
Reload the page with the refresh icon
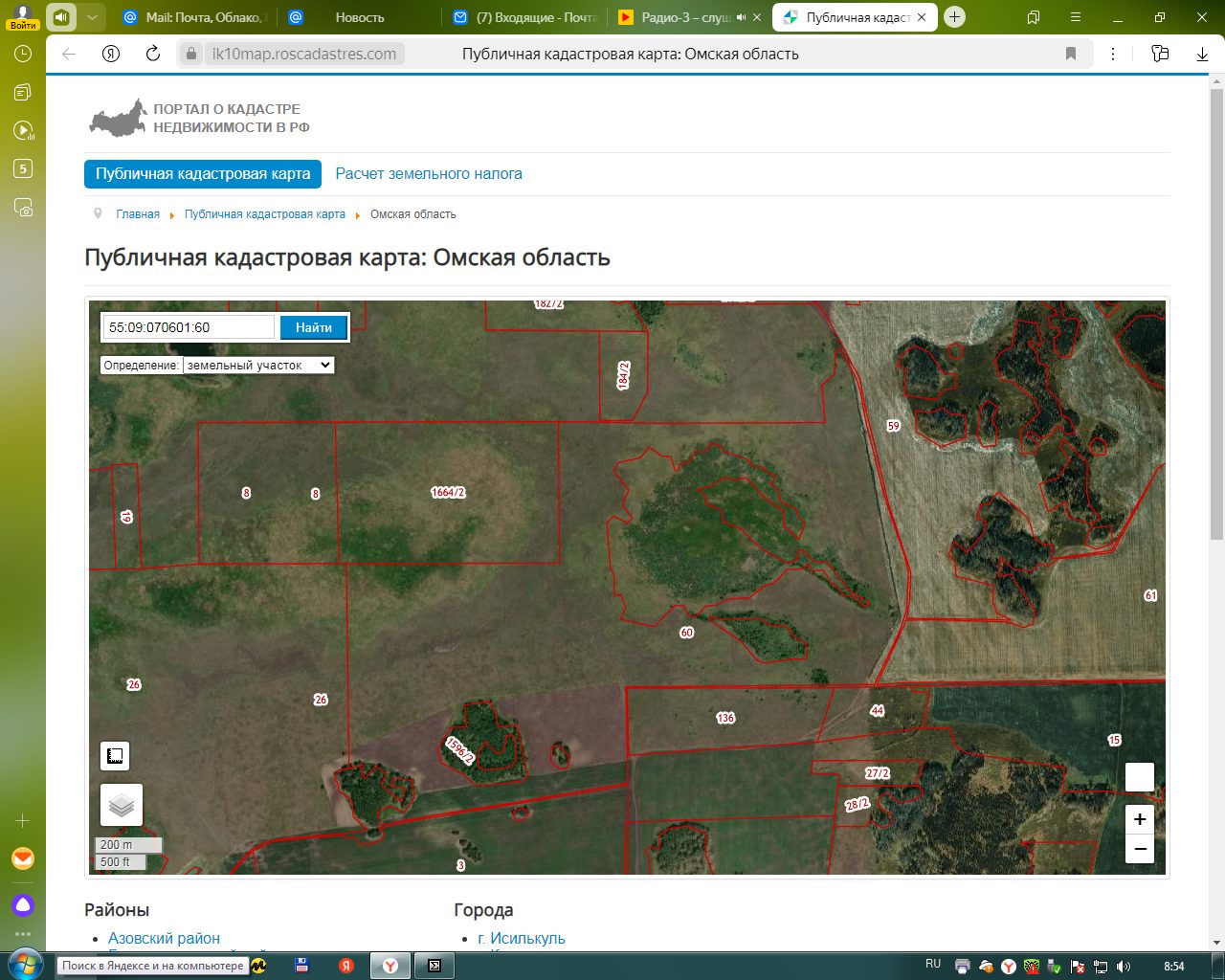[153, 54]
